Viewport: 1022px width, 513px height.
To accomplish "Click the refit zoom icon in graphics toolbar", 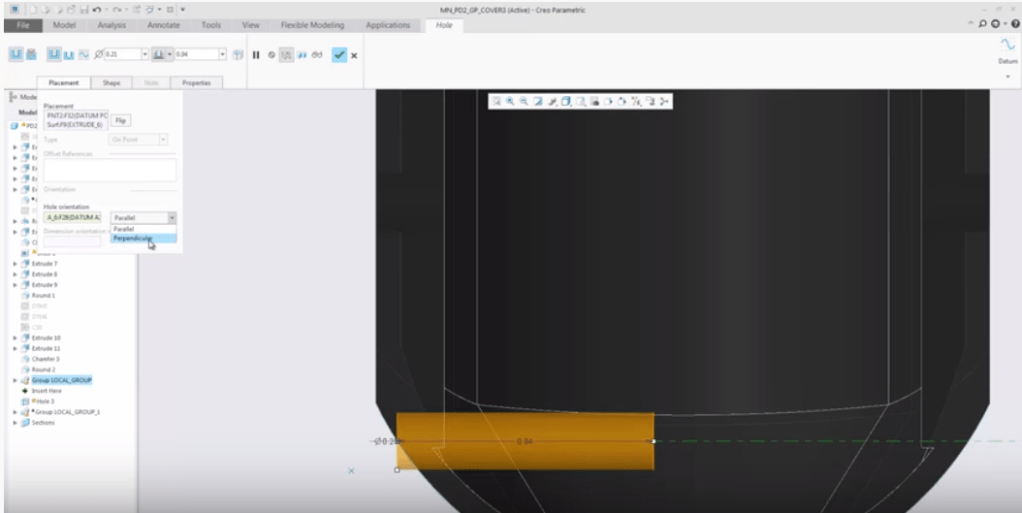I will pos(496,101).
